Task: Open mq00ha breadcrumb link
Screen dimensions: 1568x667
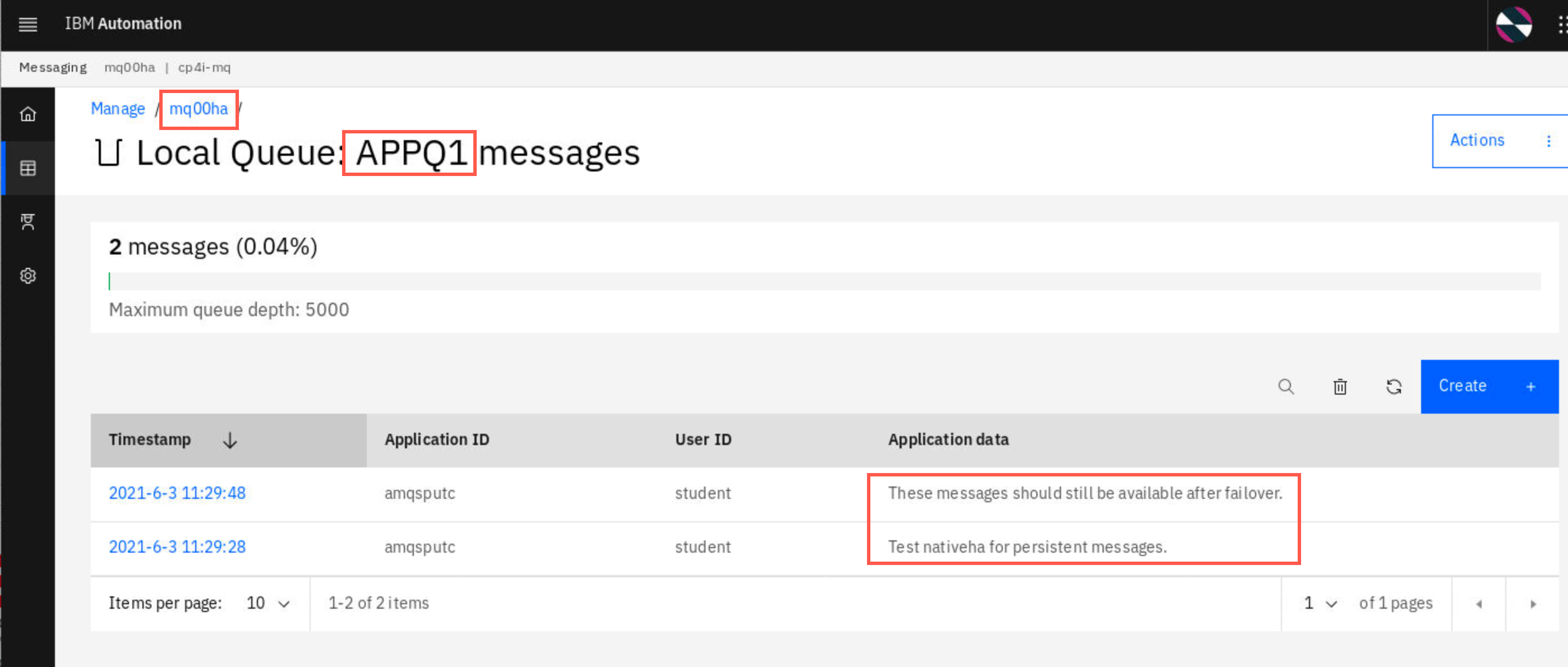Action: pos(199,109)
